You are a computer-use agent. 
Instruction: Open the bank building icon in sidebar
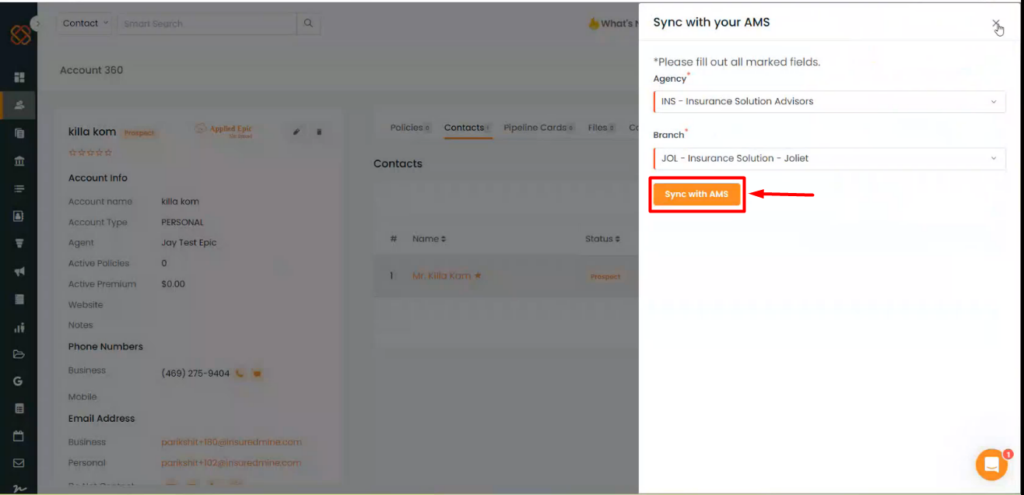pyautogui.click(x=19, y=161)
